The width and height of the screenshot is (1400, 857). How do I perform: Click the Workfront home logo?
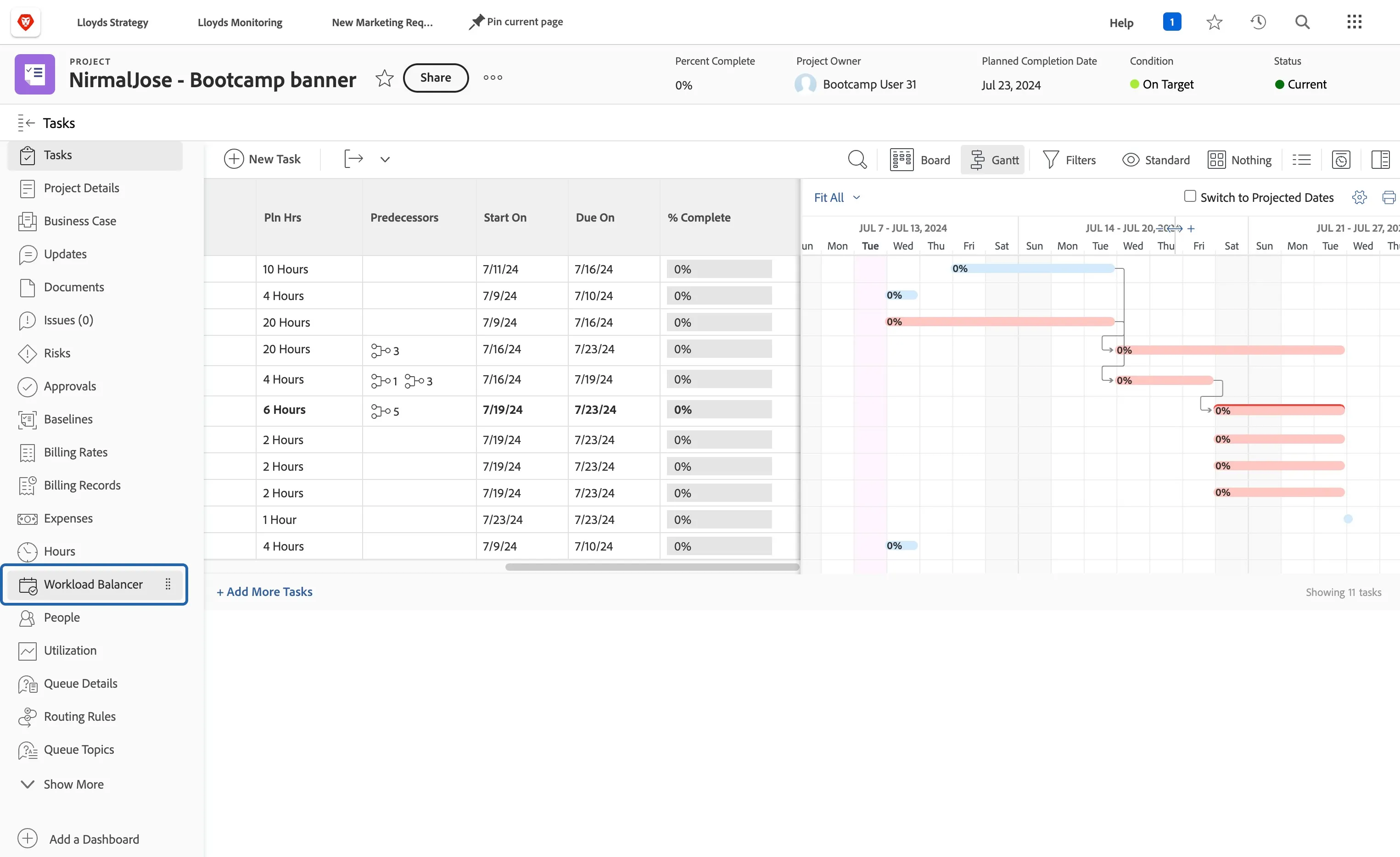pos(26,22)
